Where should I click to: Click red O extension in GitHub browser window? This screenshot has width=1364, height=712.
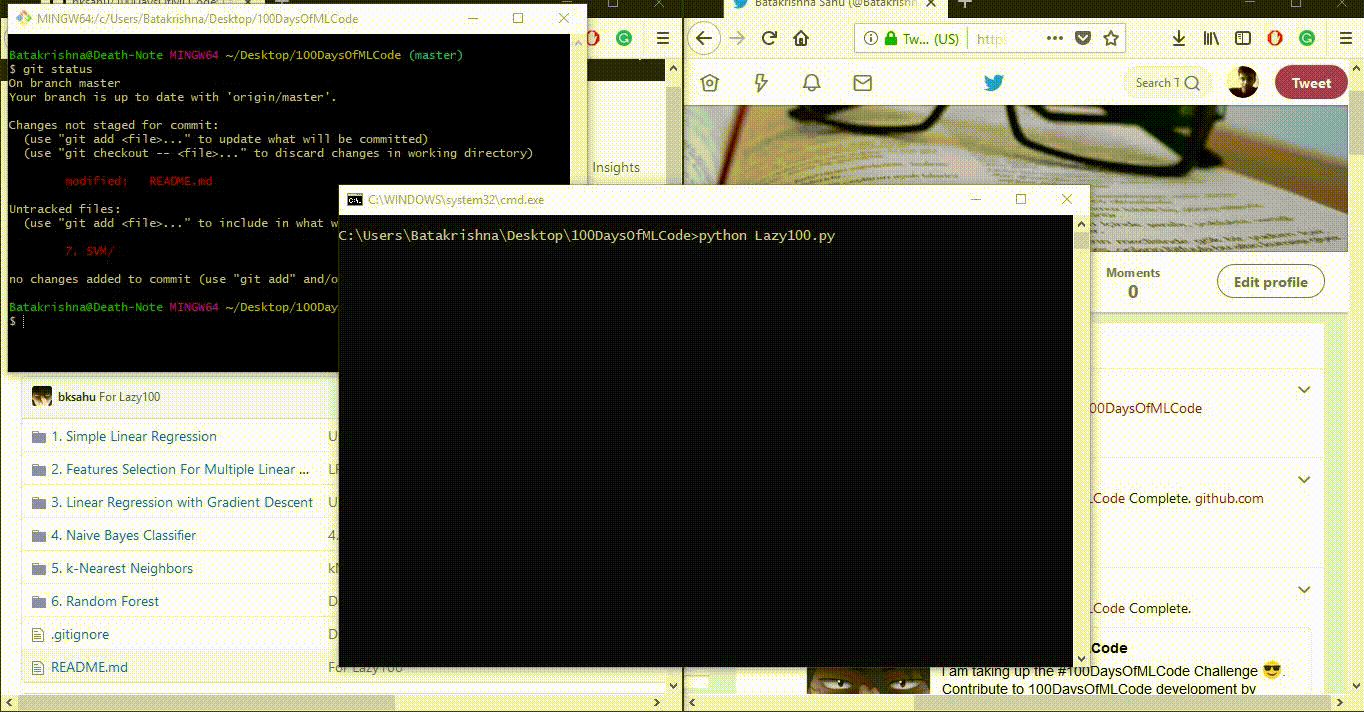click(x=592, y=38)
